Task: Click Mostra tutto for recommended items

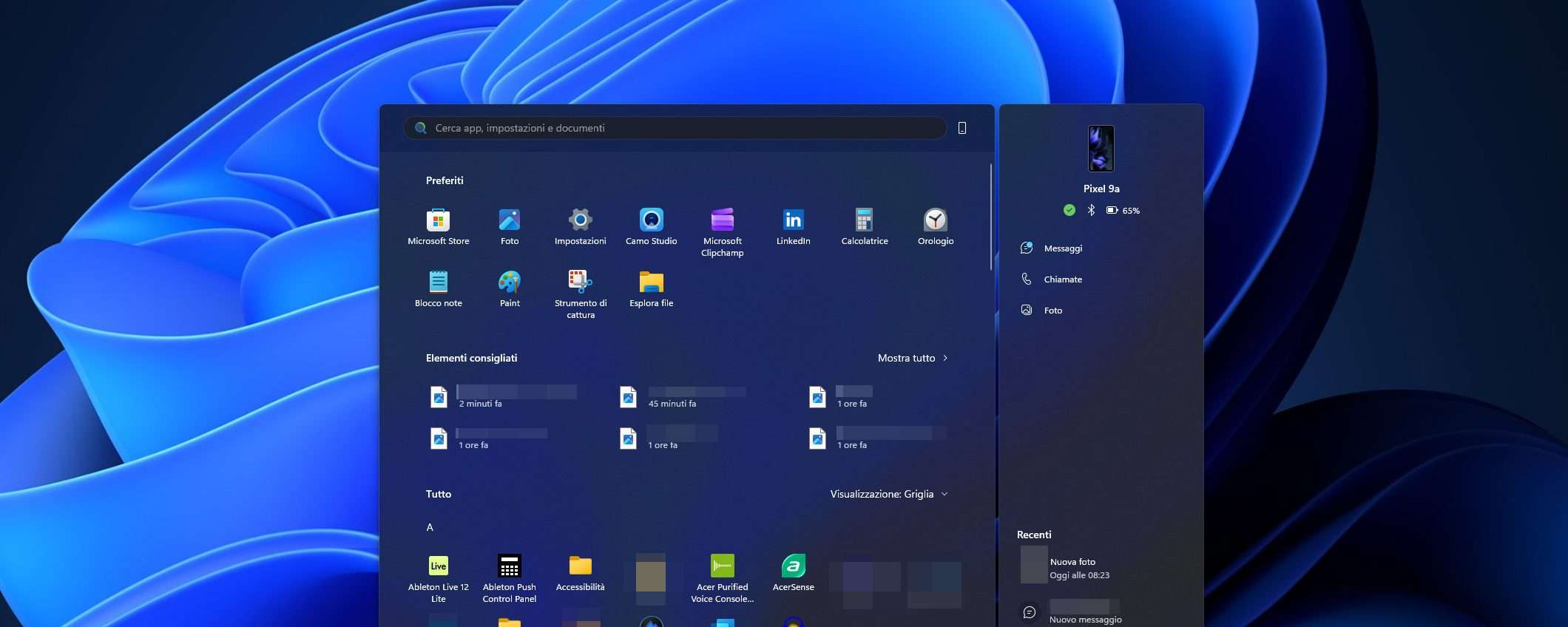Action: tap(912, 358)
